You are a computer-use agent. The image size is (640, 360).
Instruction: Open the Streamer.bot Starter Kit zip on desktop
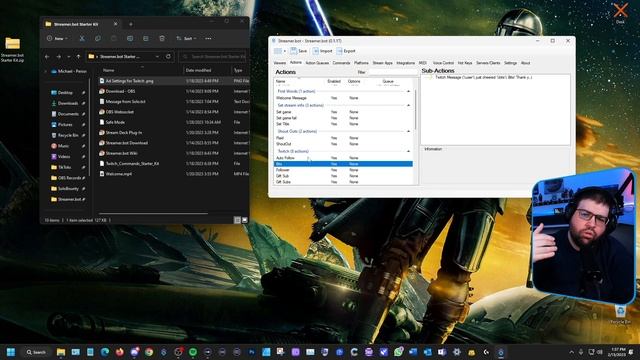coord(12,50)
